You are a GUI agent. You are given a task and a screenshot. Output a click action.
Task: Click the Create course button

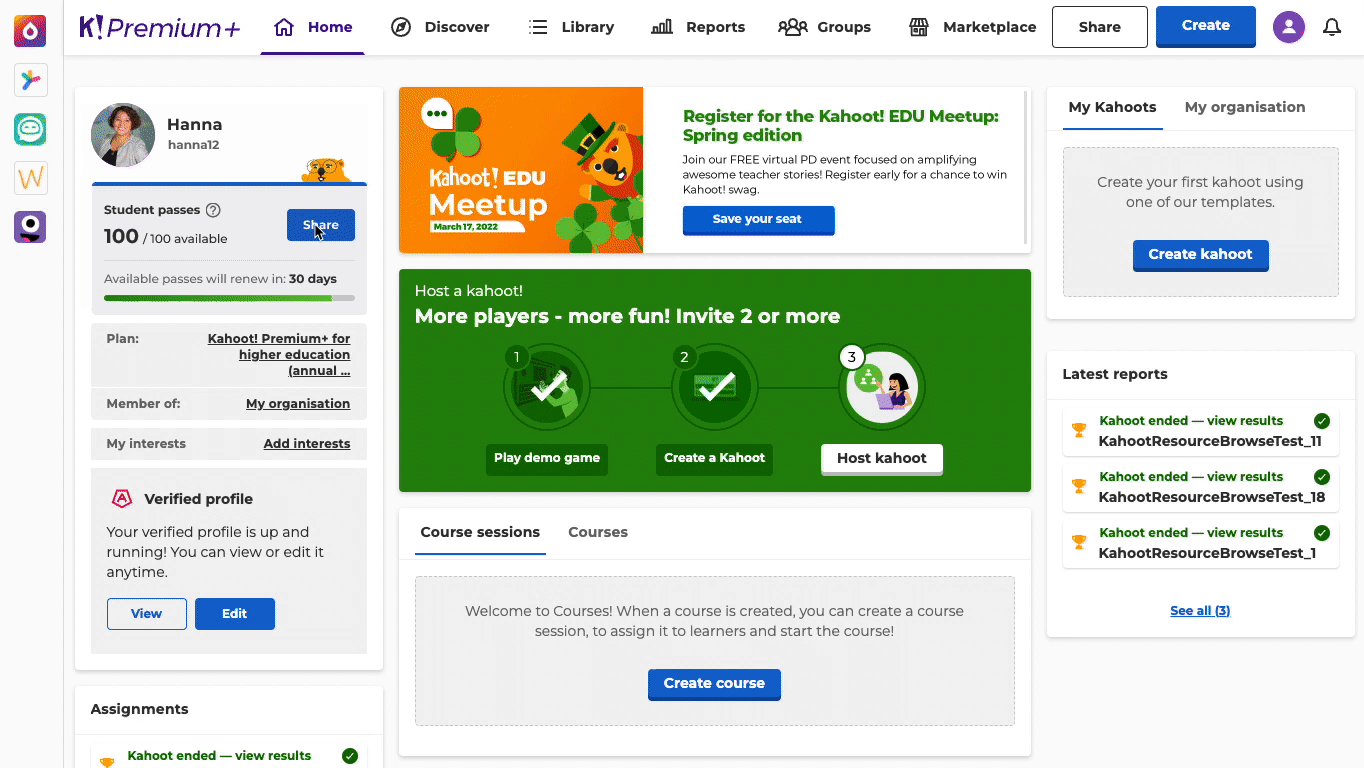click(714, 684)
